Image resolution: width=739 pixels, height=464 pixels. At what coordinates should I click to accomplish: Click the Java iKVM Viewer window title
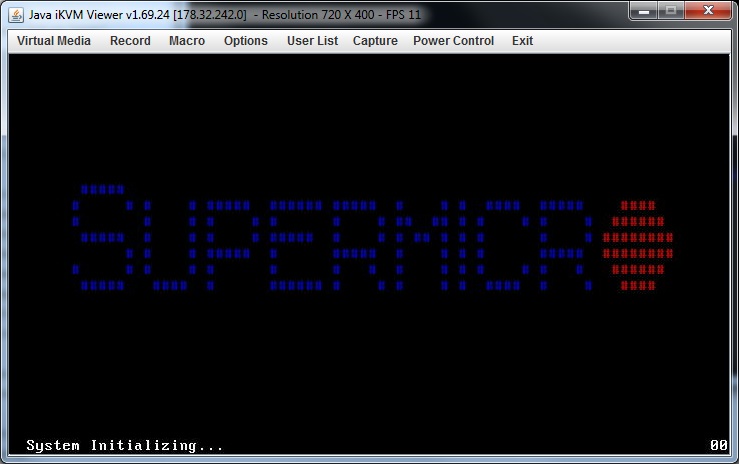coord(224,15)
